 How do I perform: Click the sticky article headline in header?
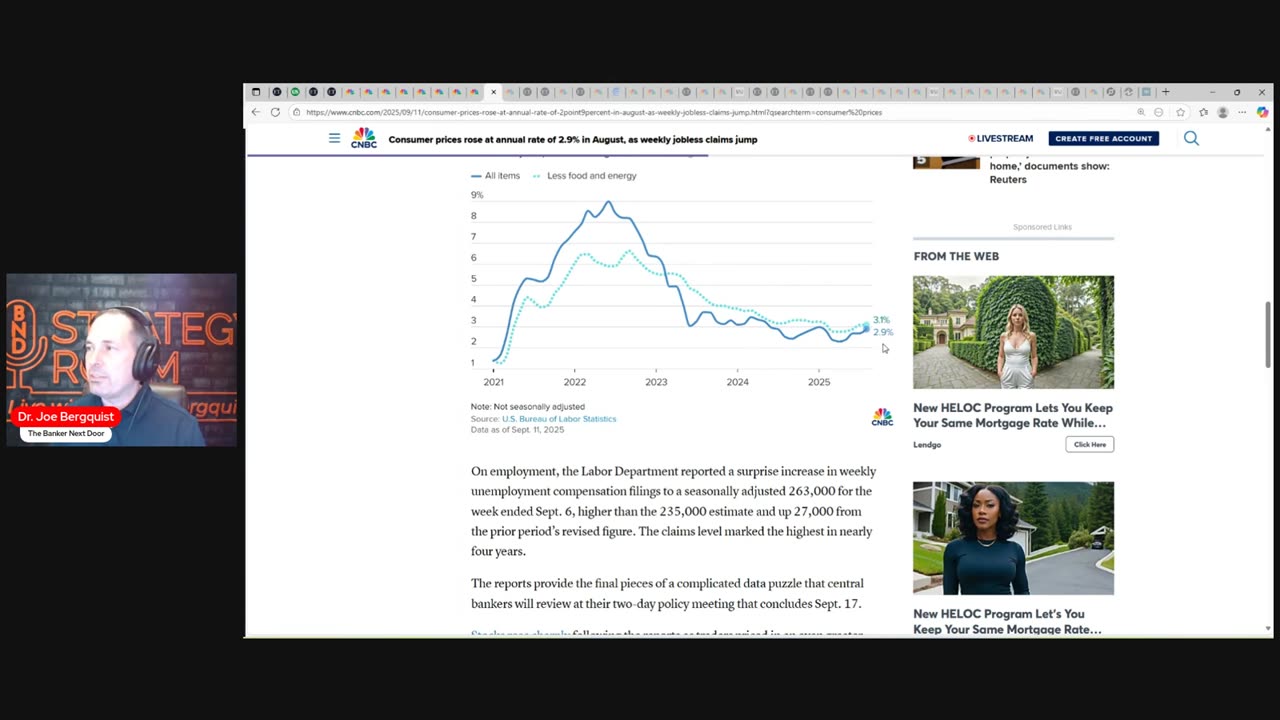(x=573, y=139)
